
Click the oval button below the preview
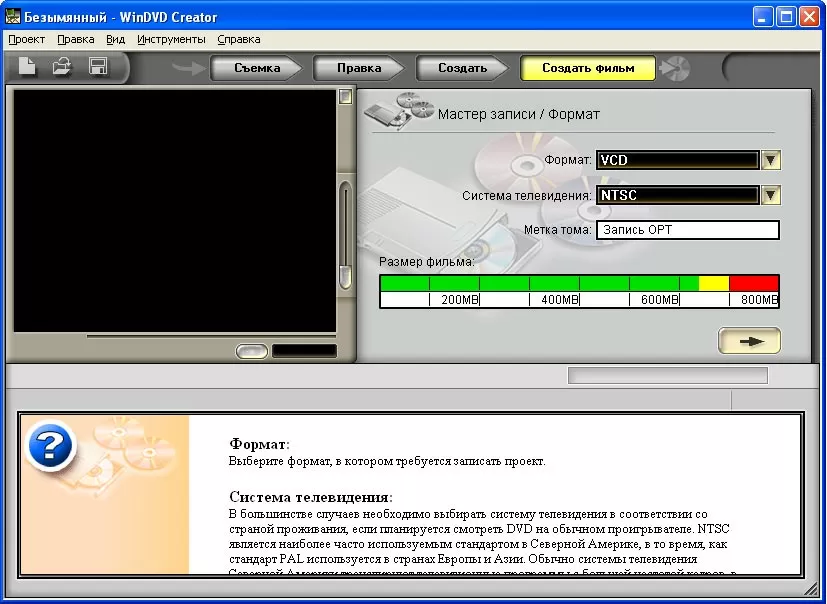251,351
